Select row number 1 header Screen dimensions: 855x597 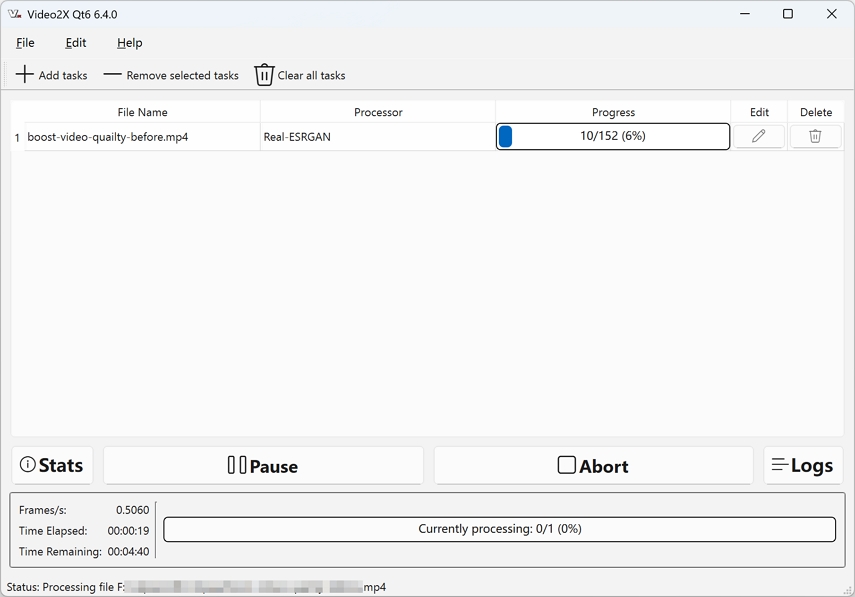(x=17, y=137)
